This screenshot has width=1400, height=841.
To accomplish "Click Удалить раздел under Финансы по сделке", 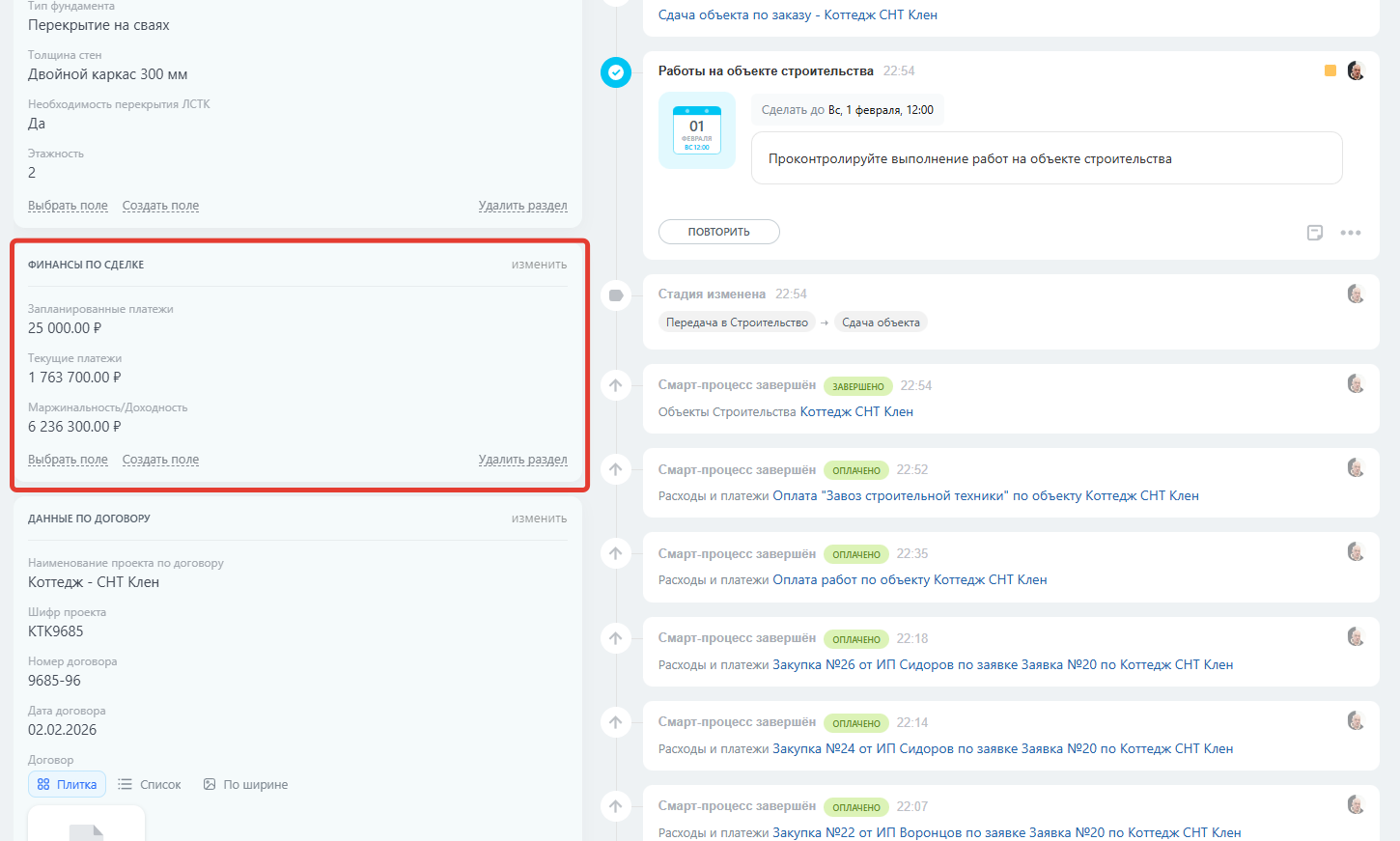I will coord(522,460).
